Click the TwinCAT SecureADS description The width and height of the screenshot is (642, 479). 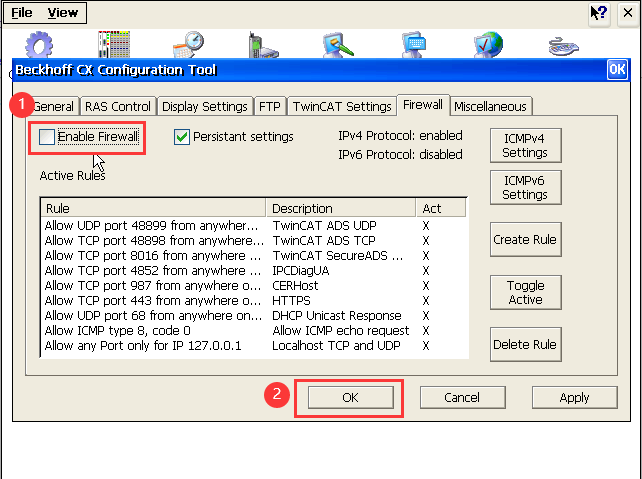[x=338, y=256]
